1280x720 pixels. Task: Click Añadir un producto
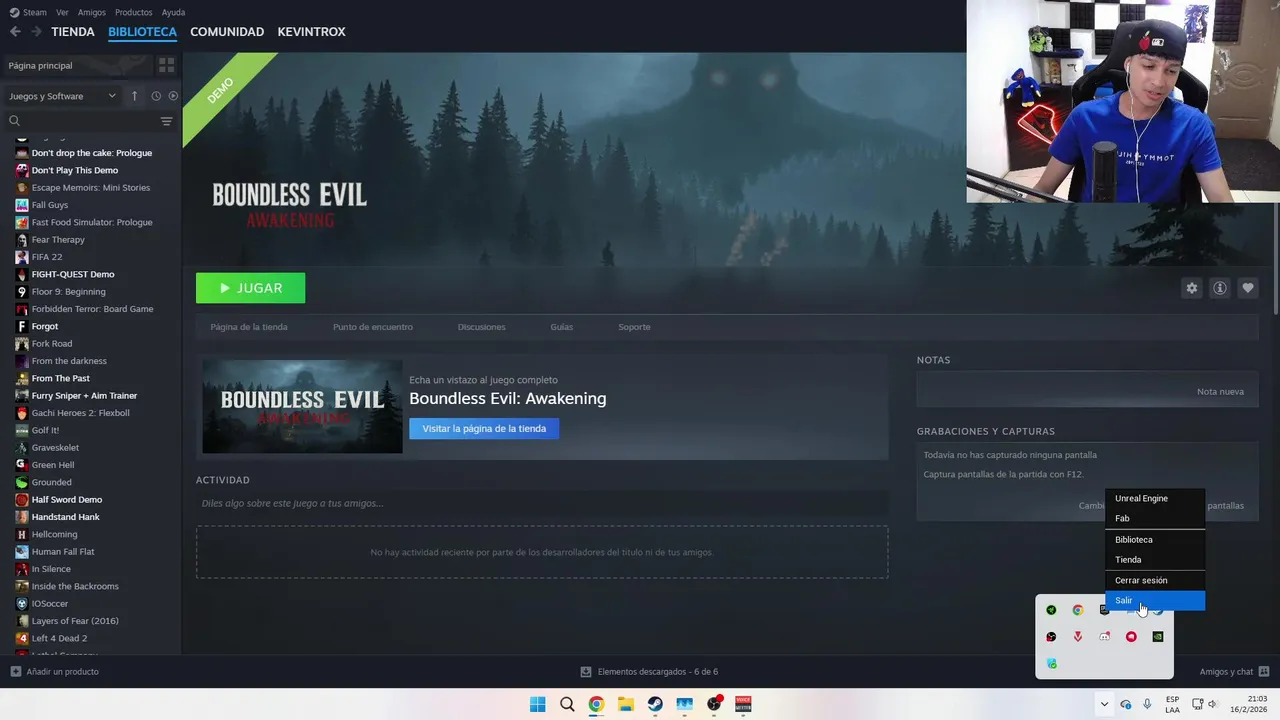[54, 672]
